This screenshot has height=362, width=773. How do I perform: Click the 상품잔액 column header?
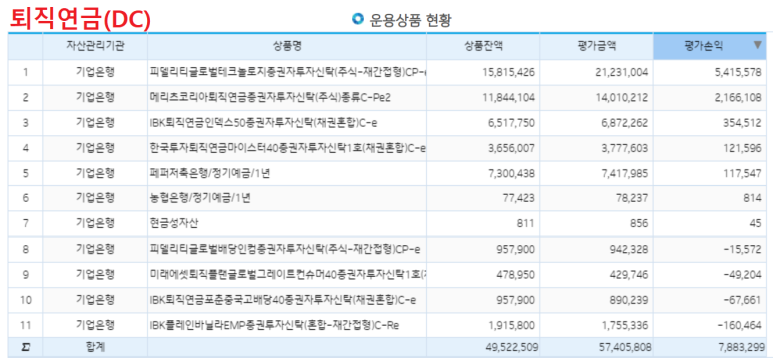pyautogui.click(x=483, y=46)
